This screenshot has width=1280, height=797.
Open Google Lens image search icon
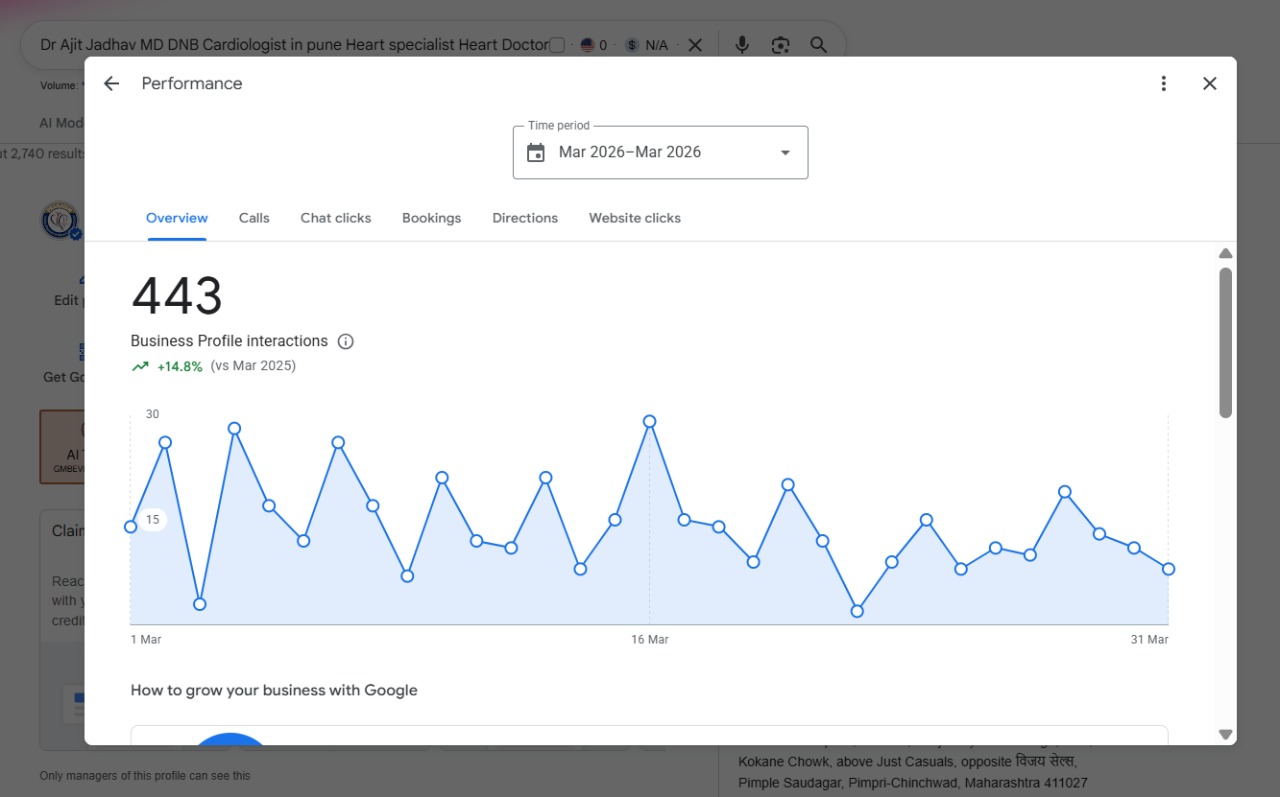pos(780,45)
